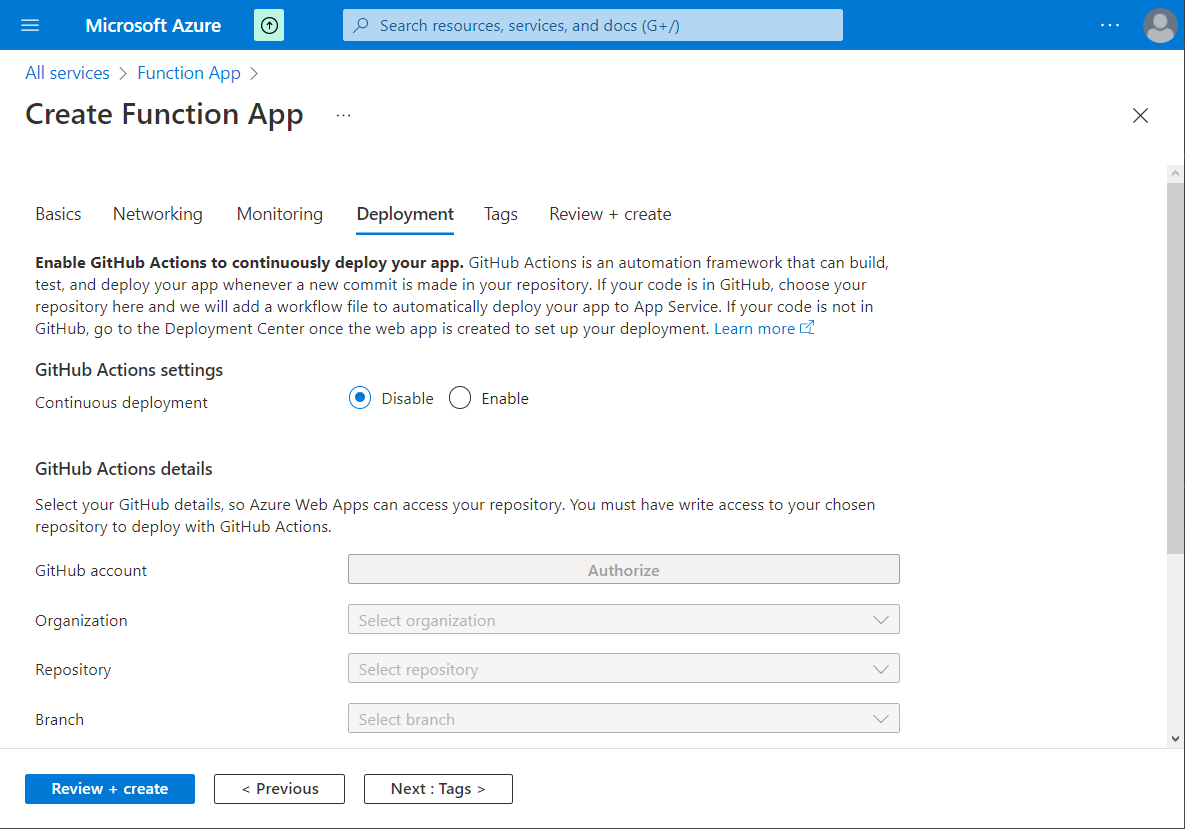The image size is (1185, 829).
Task: Click the external link icon after Learn more
Action: click(807, 328)
